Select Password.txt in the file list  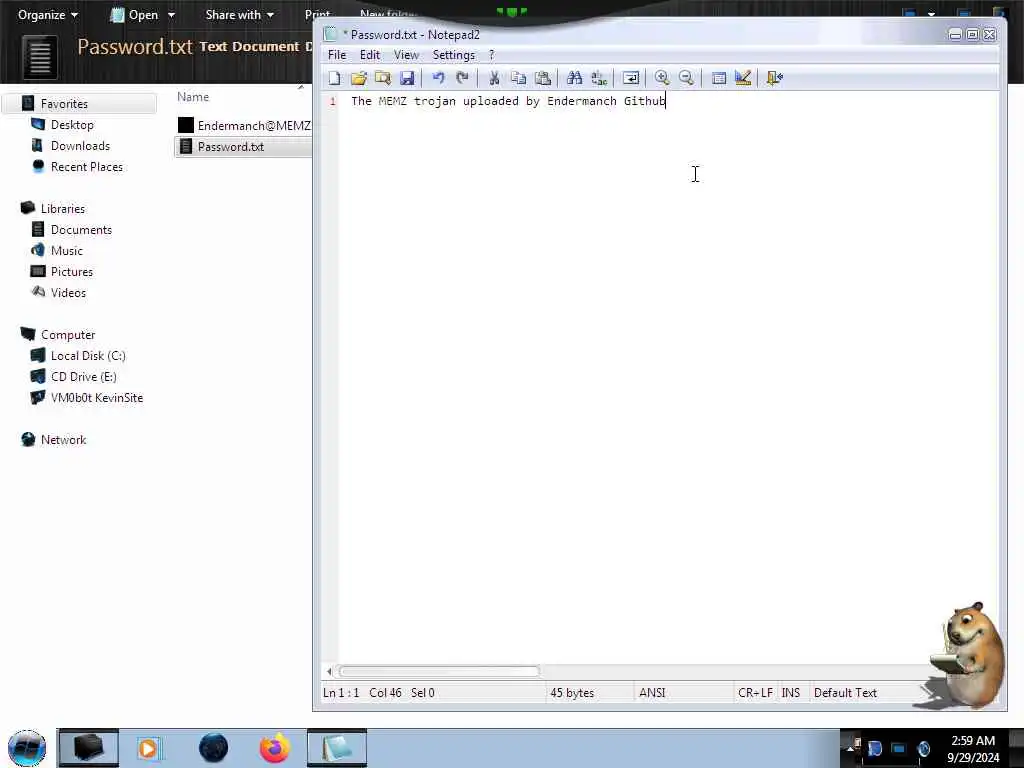243,146
